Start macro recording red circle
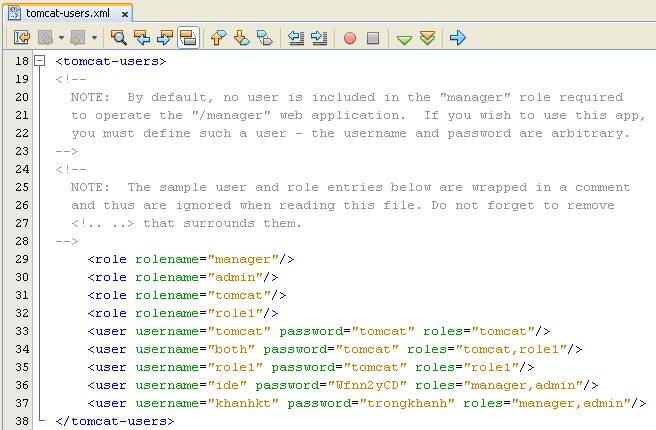This screenshot has height=430, width=656. tap(350, 38)
